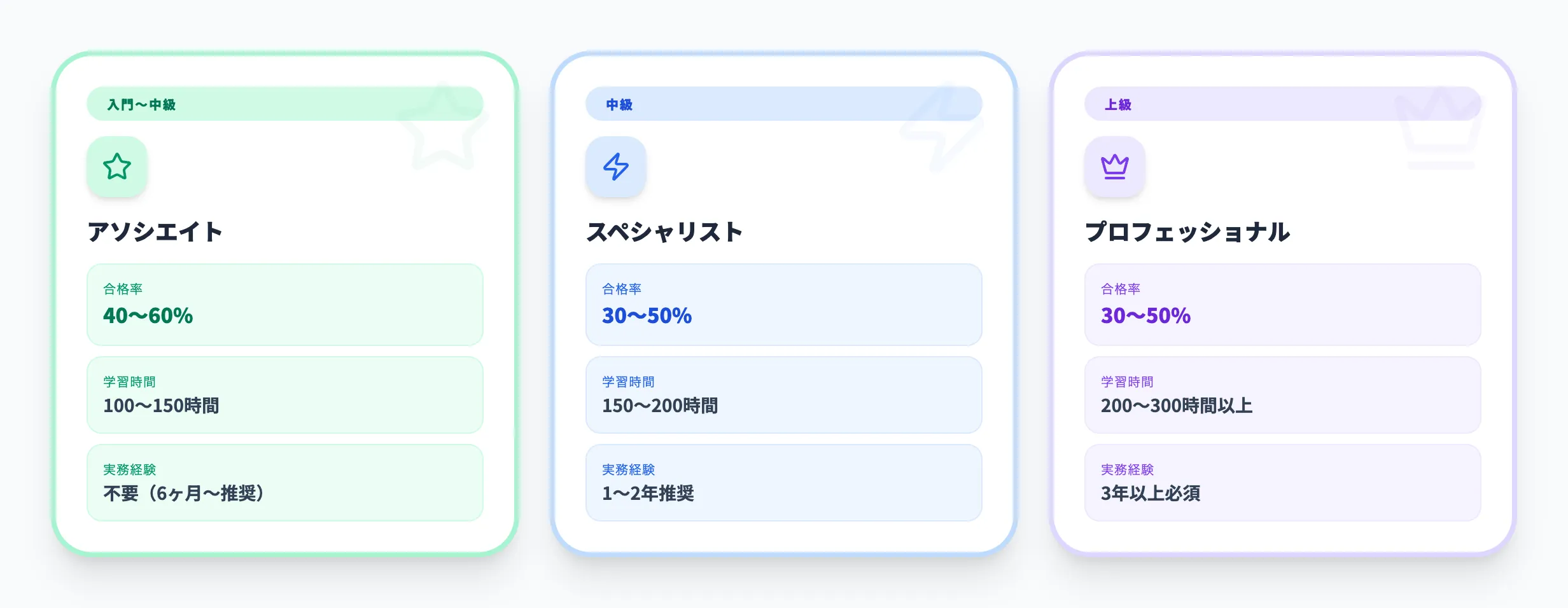Viewport: 1568px width, 608px height.
Task: Select the star icon on the アソシエイト card
Action: 117,167
